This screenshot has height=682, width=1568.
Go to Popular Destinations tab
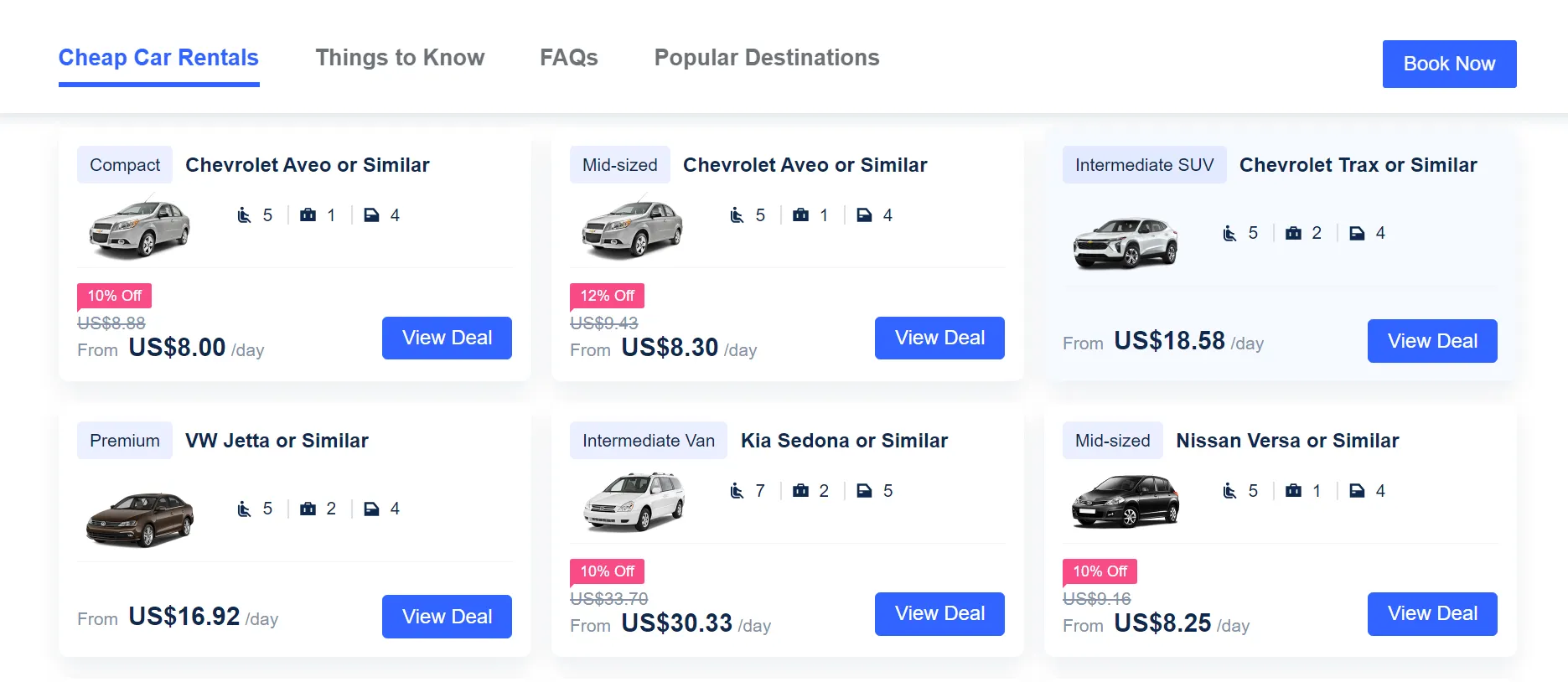pyautogui.click(x=766, y=58)
